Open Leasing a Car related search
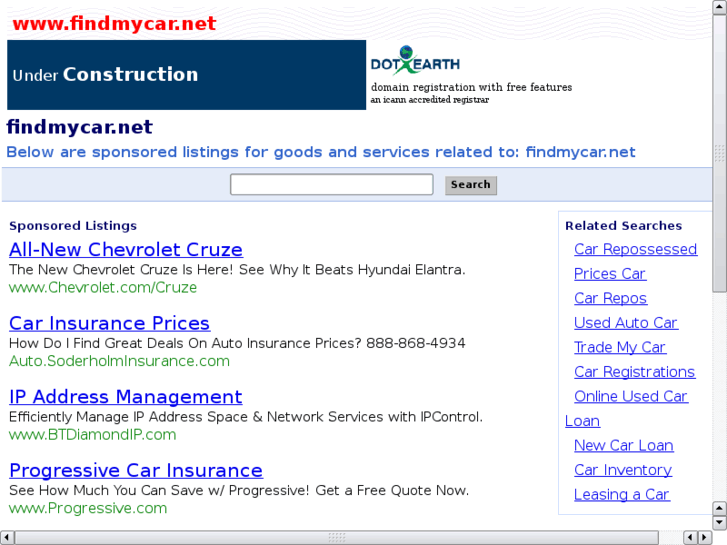Viewport: 727px width, 545px height. (622, 495)
